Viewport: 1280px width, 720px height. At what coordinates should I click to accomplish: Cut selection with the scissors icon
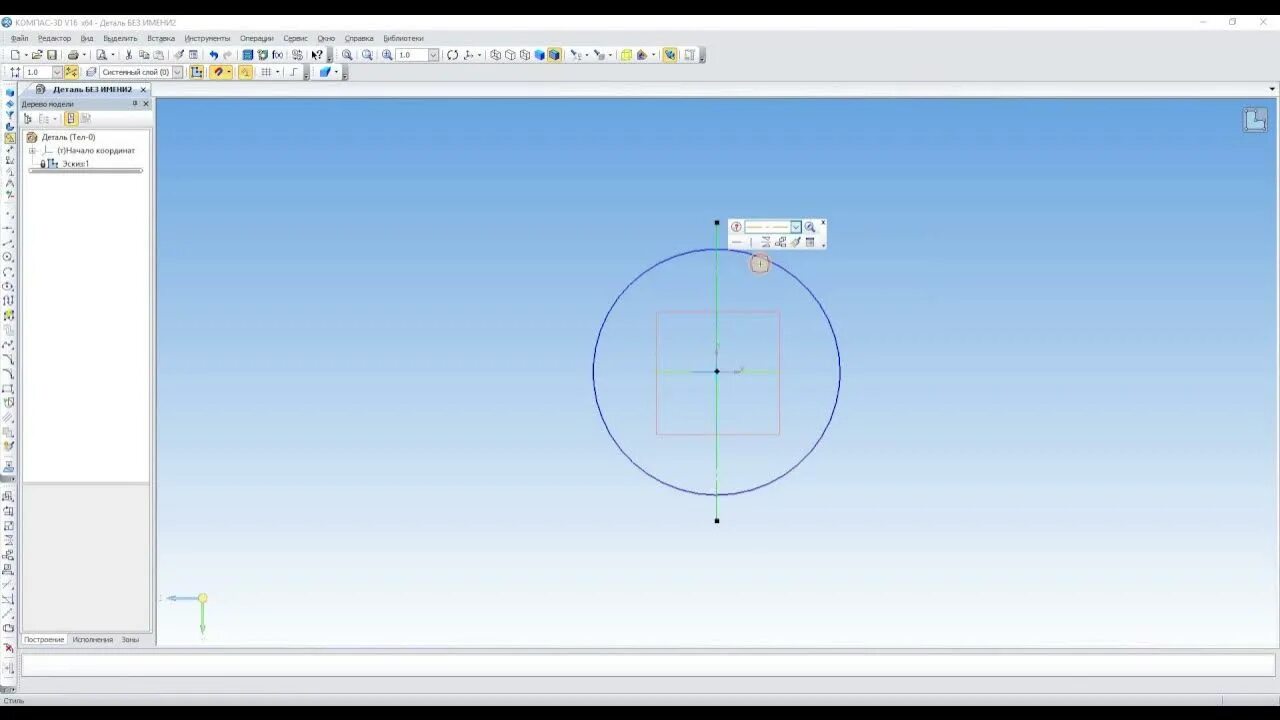128,55
